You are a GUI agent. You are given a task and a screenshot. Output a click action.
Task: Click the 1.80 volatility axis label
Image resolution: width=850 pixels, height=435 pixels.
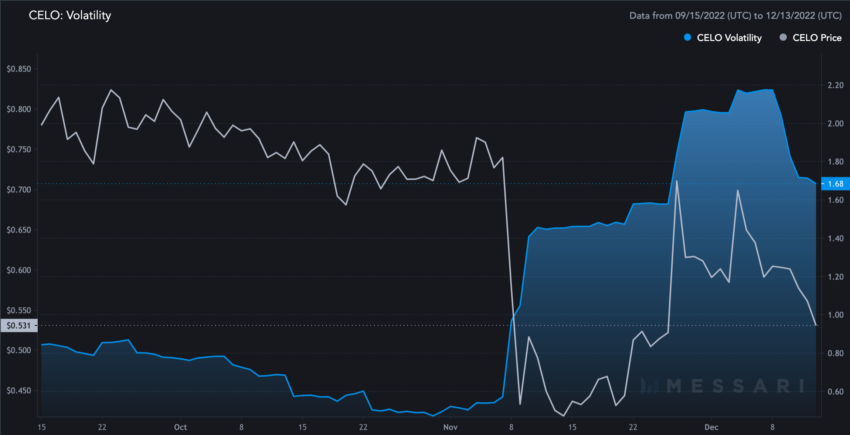pyautogui.click(x=834, y=162)
